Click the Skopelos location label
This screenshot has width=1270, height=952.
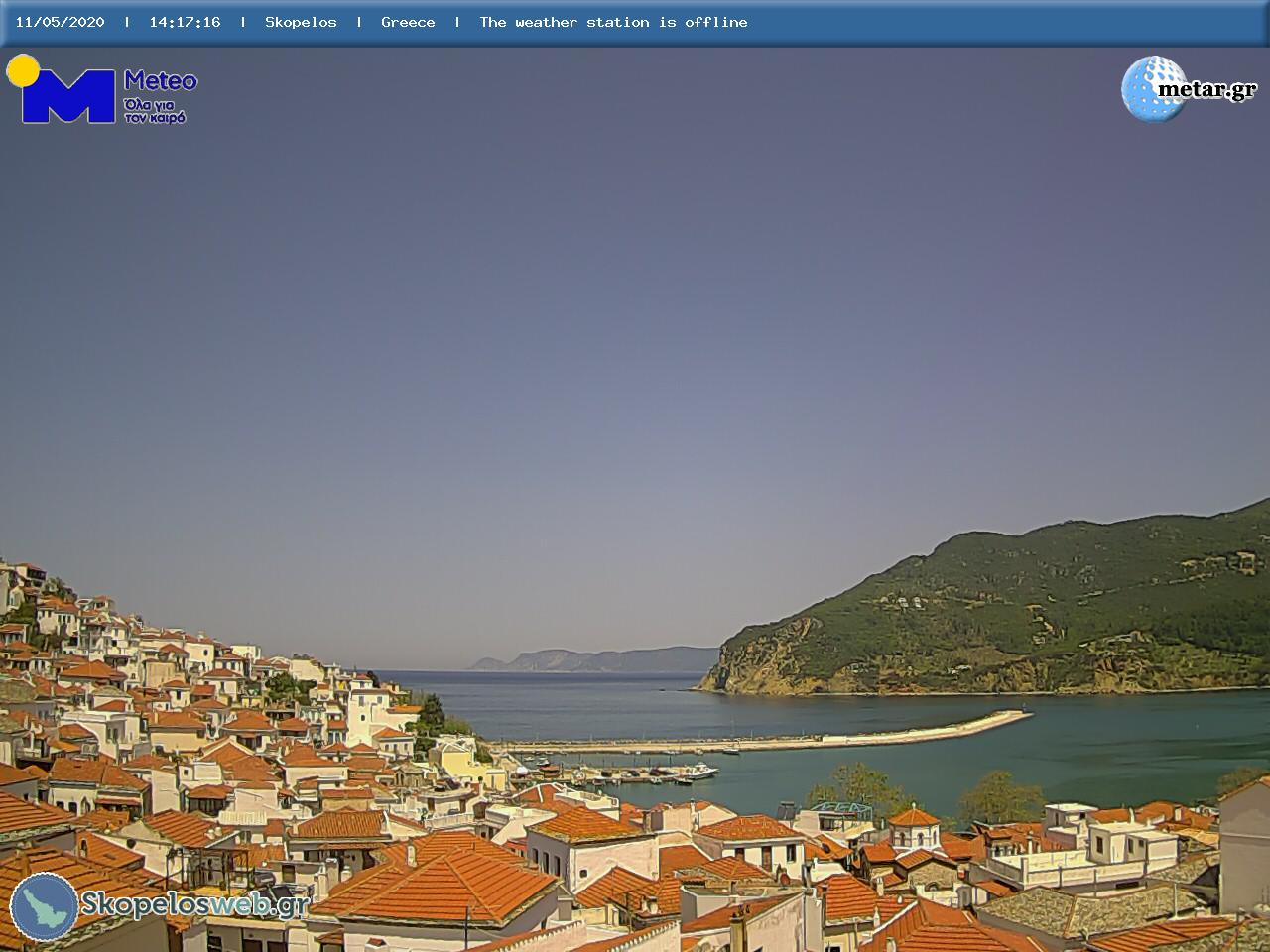pyautogui.click(x=301, y=22)
